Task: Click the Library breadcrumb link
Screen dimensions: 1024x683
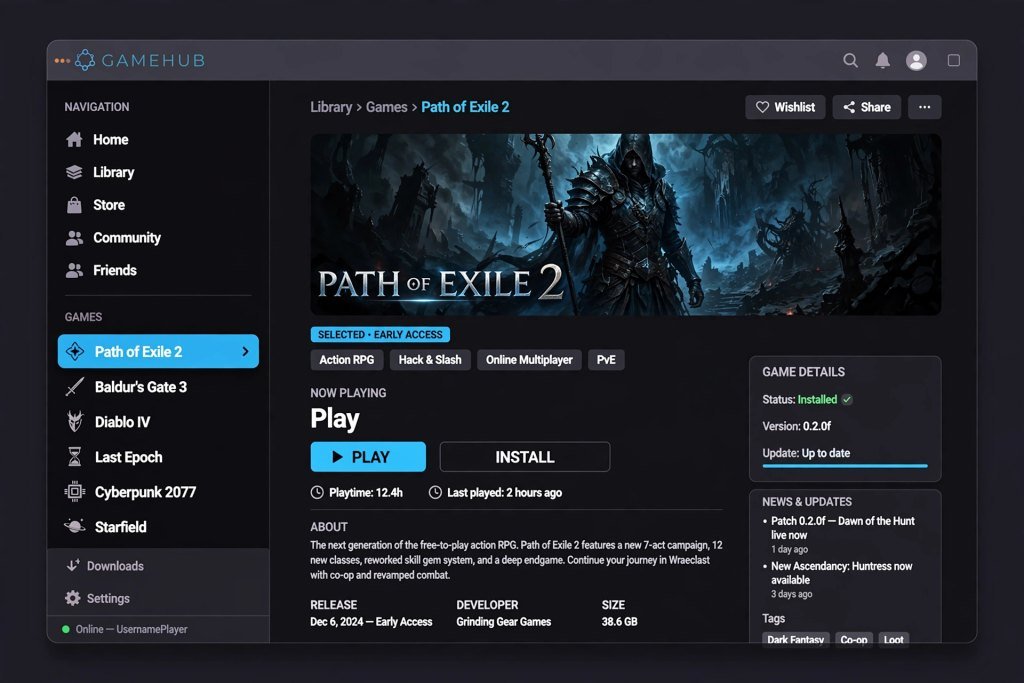Action: (331, 107)
